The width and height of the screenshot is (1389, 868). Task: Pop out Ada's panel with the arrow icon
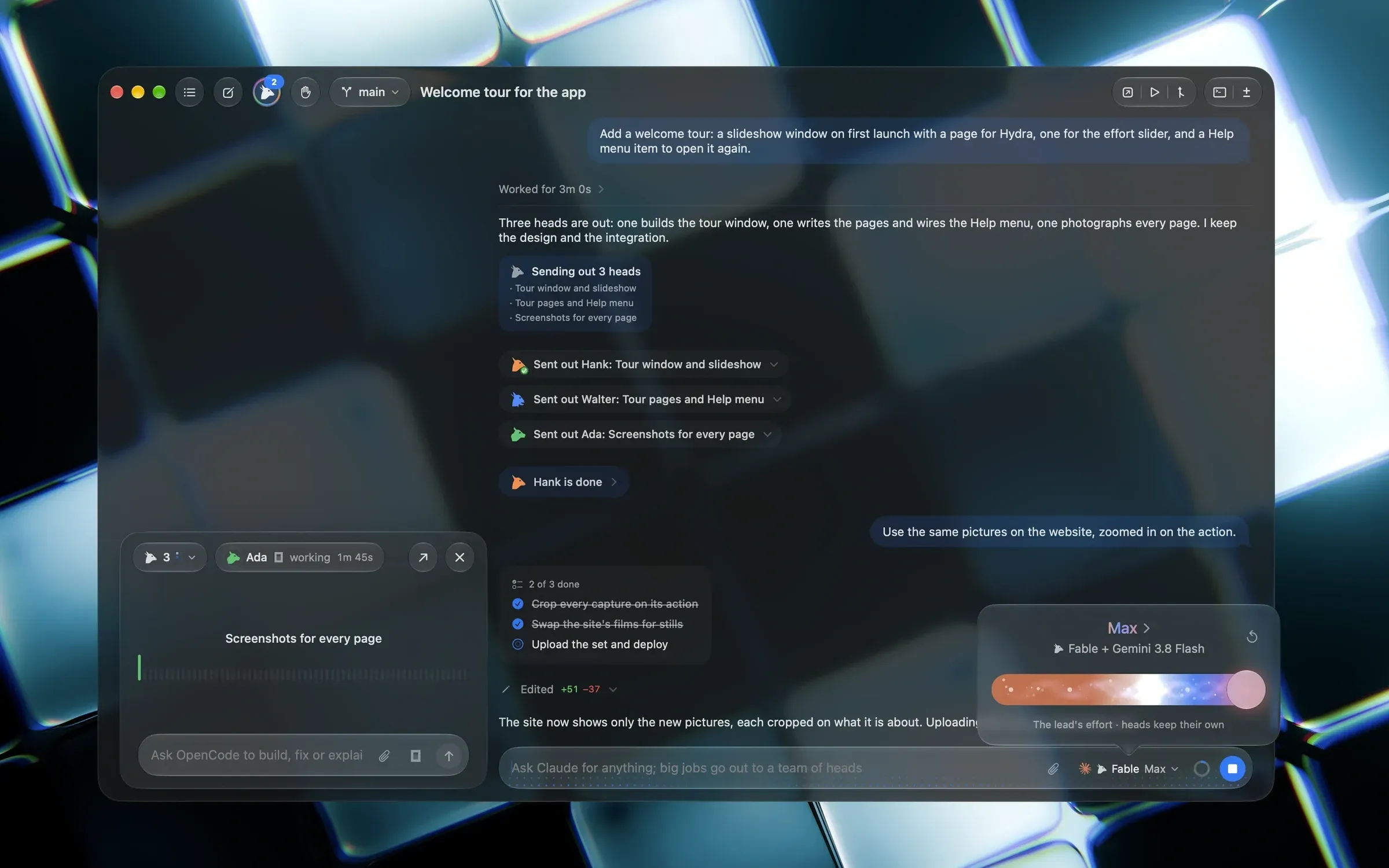[x=423, y=557]
